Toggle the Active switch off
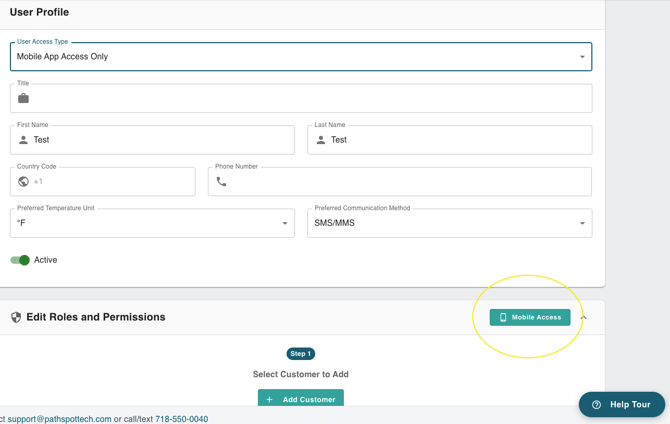The height and width of the screenshot is (424, 670). click(x=20, y=260)
